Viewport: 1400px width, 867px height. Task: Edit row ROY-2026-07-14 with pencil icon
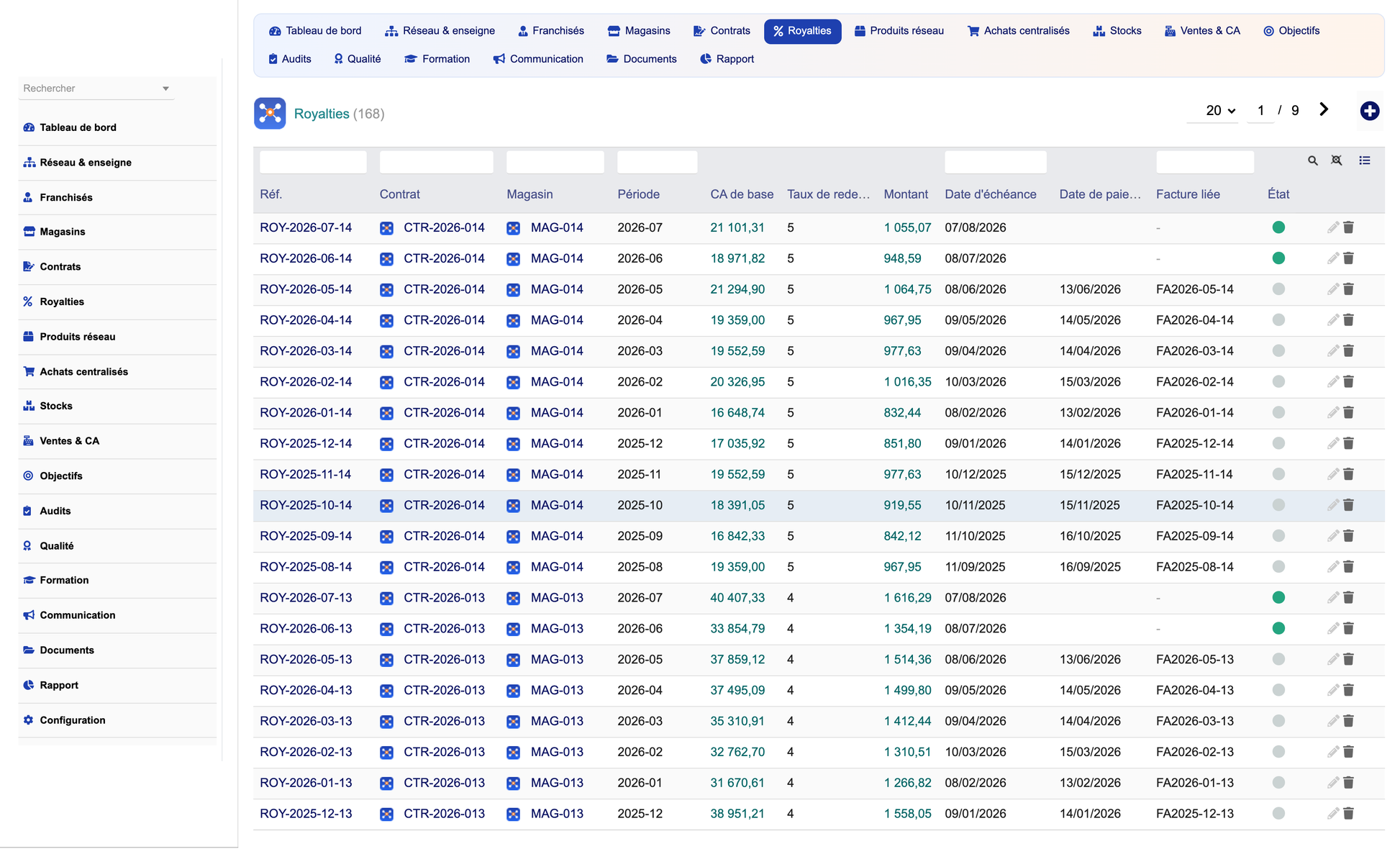[1332, 227]
